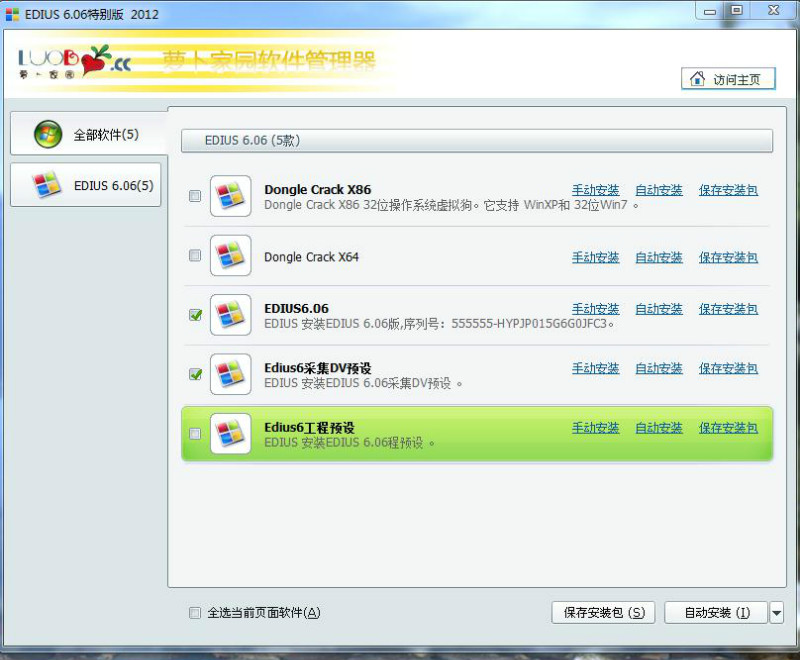
Task: Select the Edius6工程预设 title text
Action: click(309, 427)
